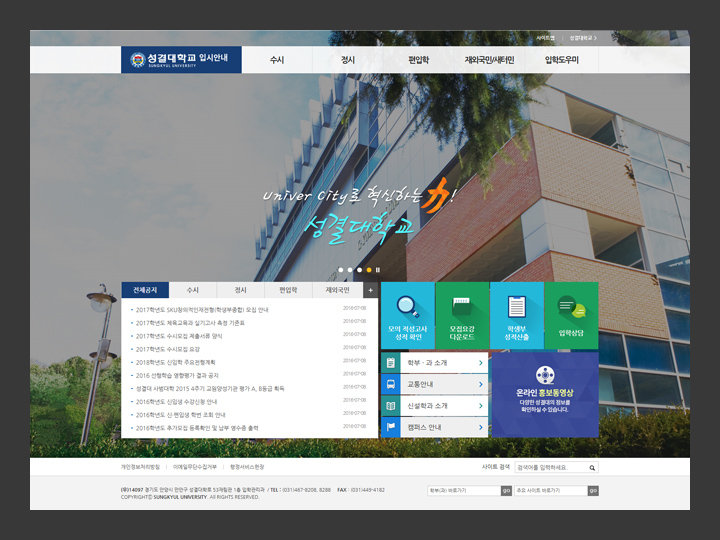This screenshot has height=540, width=720.
Task: Switch to the 편입학 notice tab
Action: click(288, 290)
